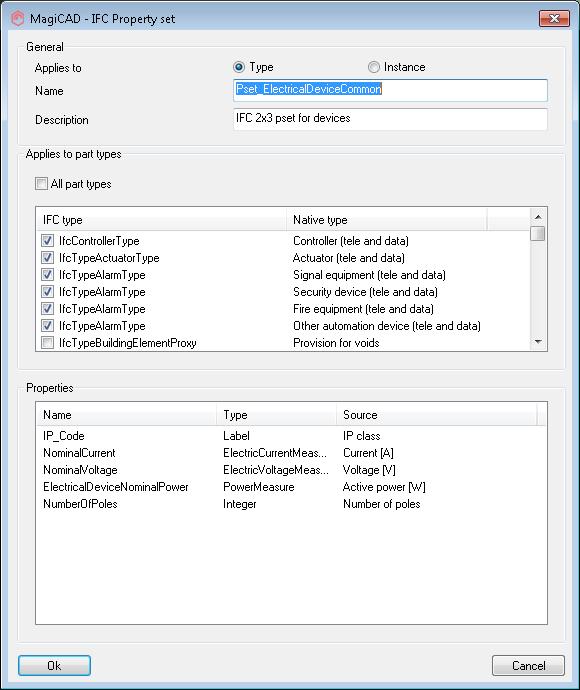Uncheck IfcTypeAlarmType for Fire equipment
The width and height of the screenshot is (580, 690).
click(x=48, y=309)
